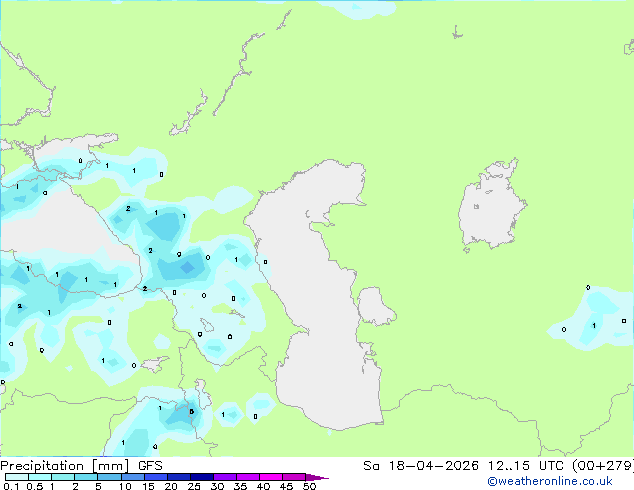Click the '12..15 UTC' time label
This screenshot has width=634, height=490.
pos(528,466)
